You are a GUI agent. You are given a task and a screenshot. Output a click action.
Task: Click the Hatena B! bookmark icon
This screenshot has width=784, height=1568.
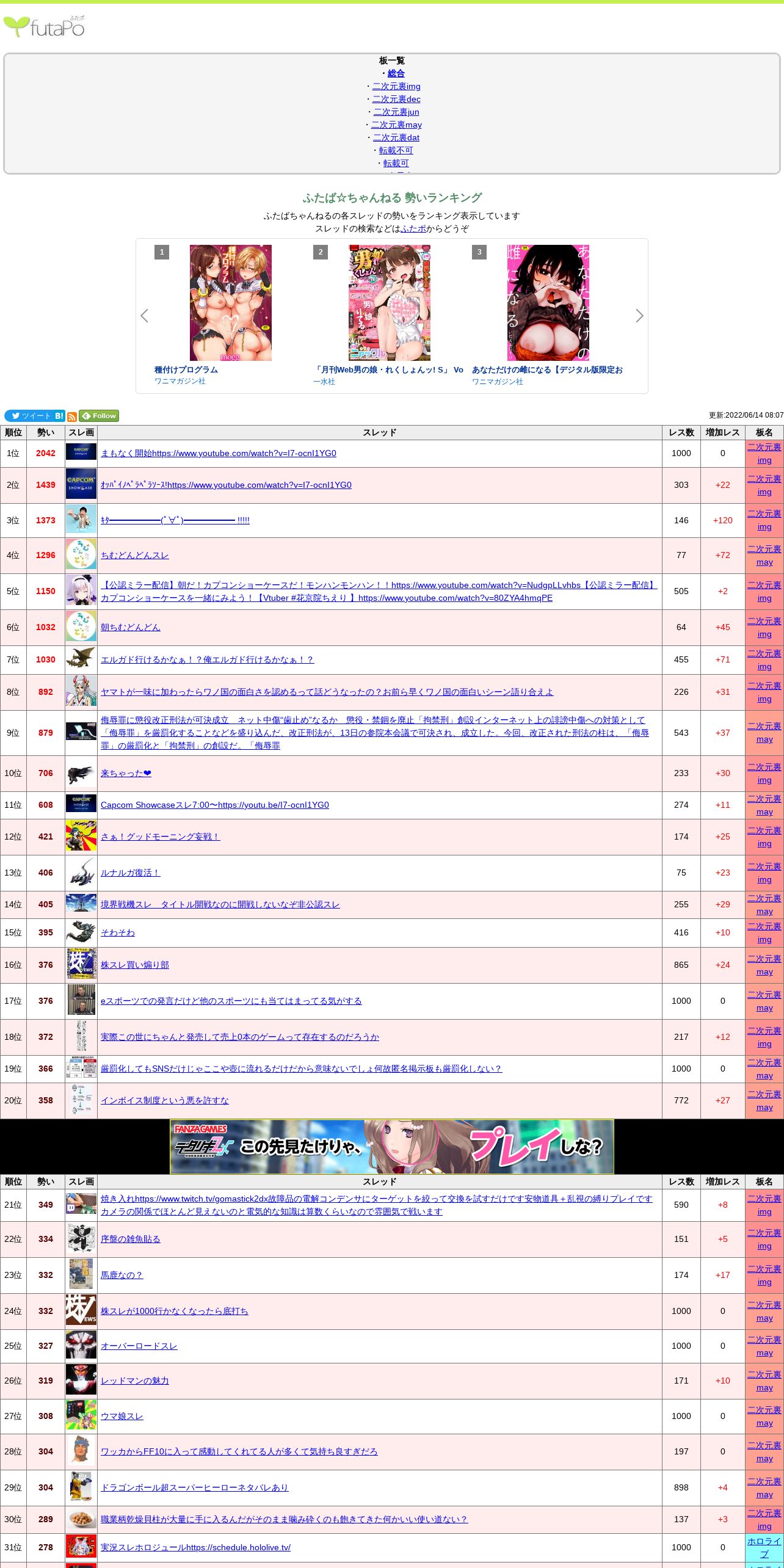59,416
